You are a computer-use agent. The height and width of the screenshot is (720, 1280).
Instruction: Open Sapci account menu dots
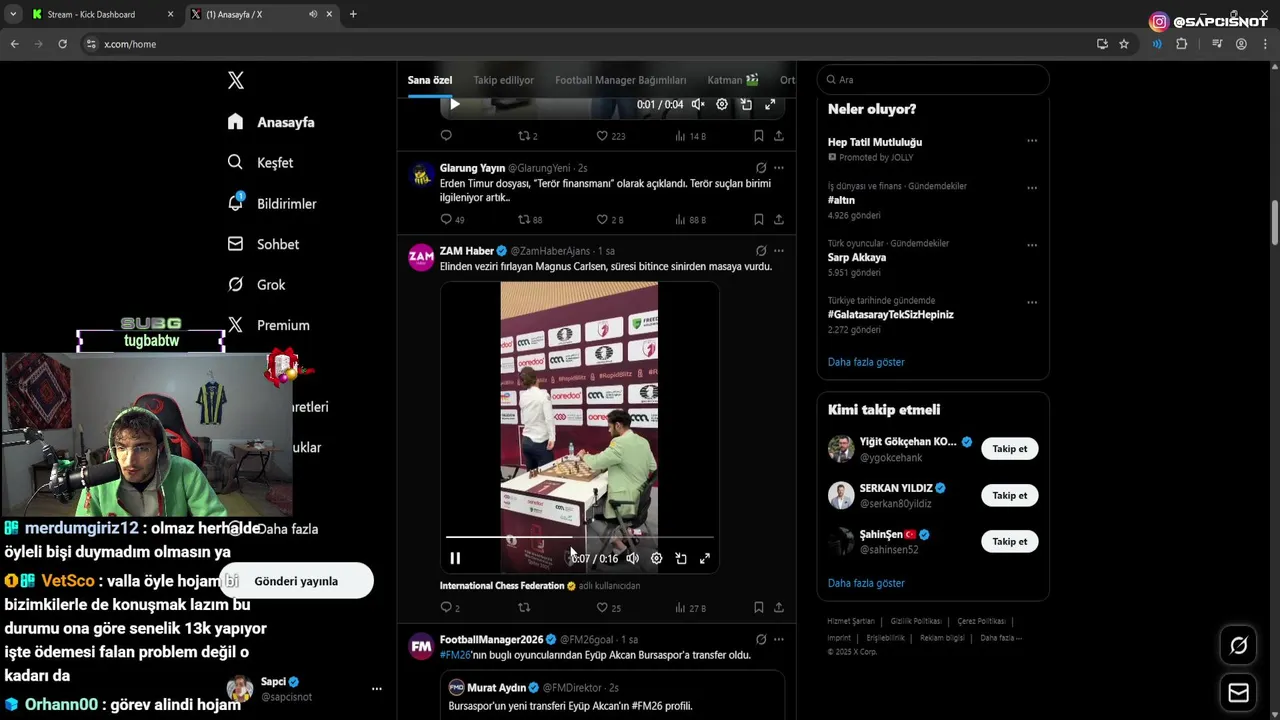[377, 689]
